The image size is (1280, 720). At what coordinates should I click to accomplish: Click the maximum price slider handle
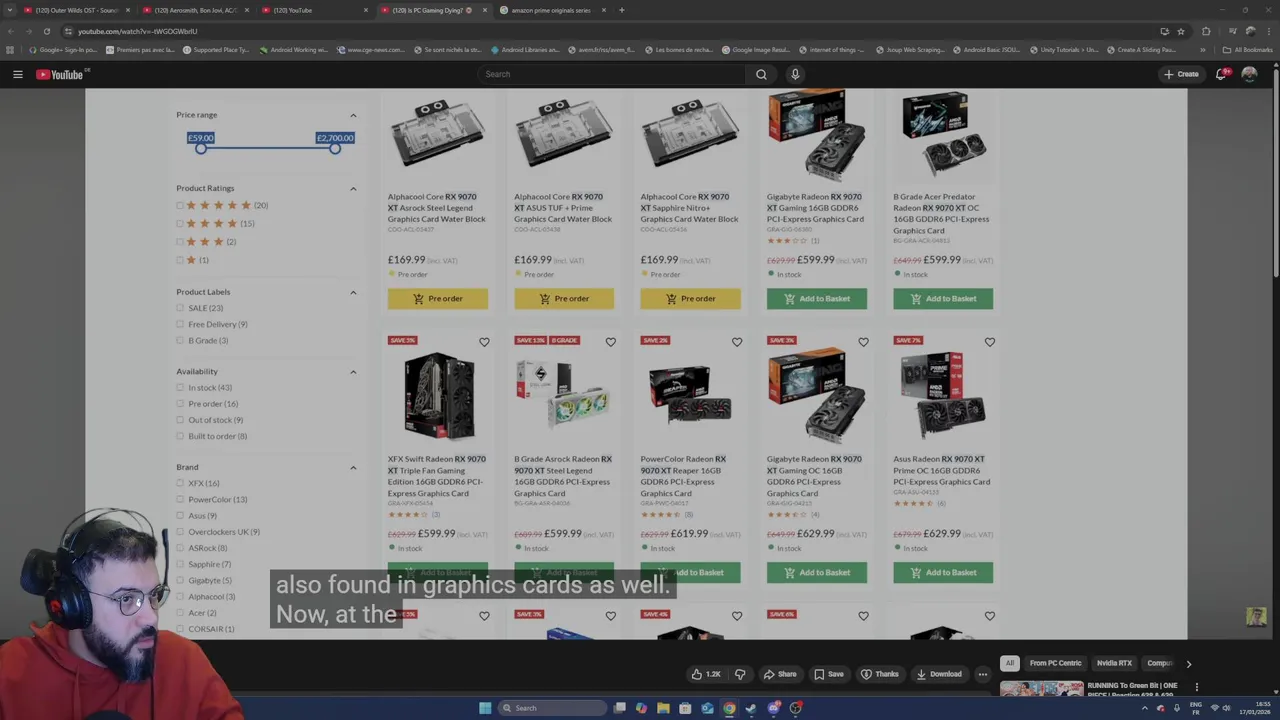tap(335, 148)
